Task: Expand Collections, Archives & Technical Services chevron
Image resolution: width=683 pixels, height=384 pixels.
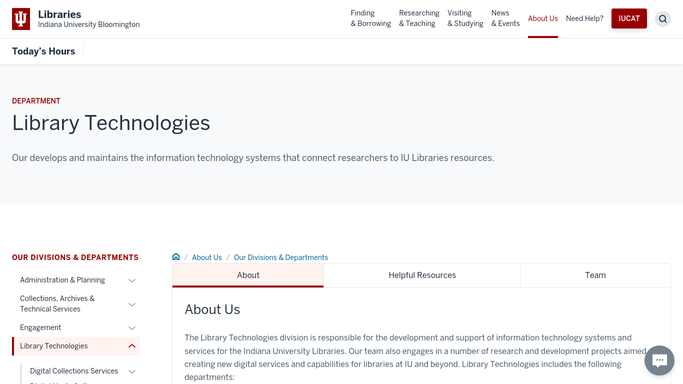Action: [x=132, y=304]
